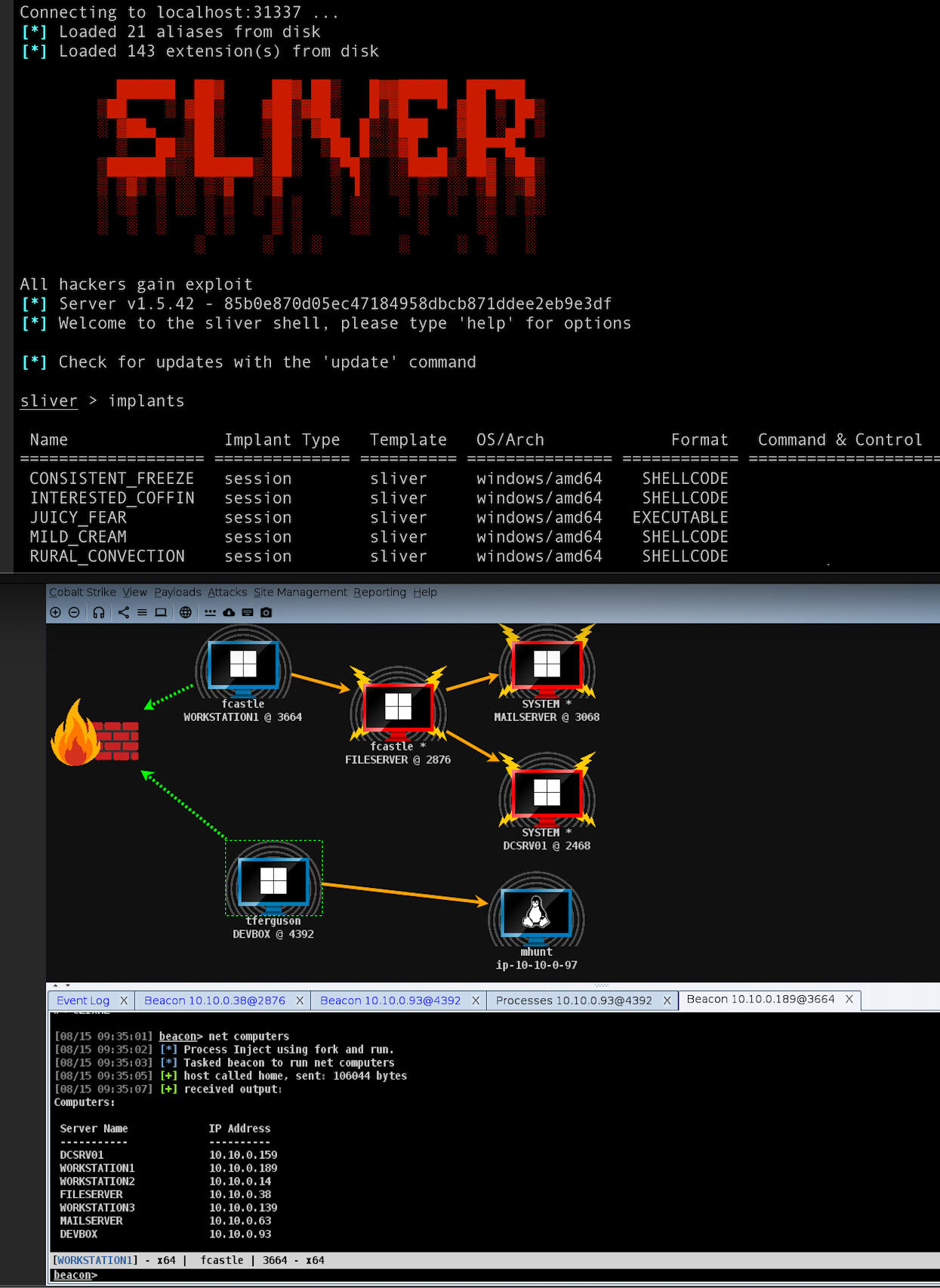Click the globe icon in toolbar
The image size is (940, 1288).
tap(186, 612)
